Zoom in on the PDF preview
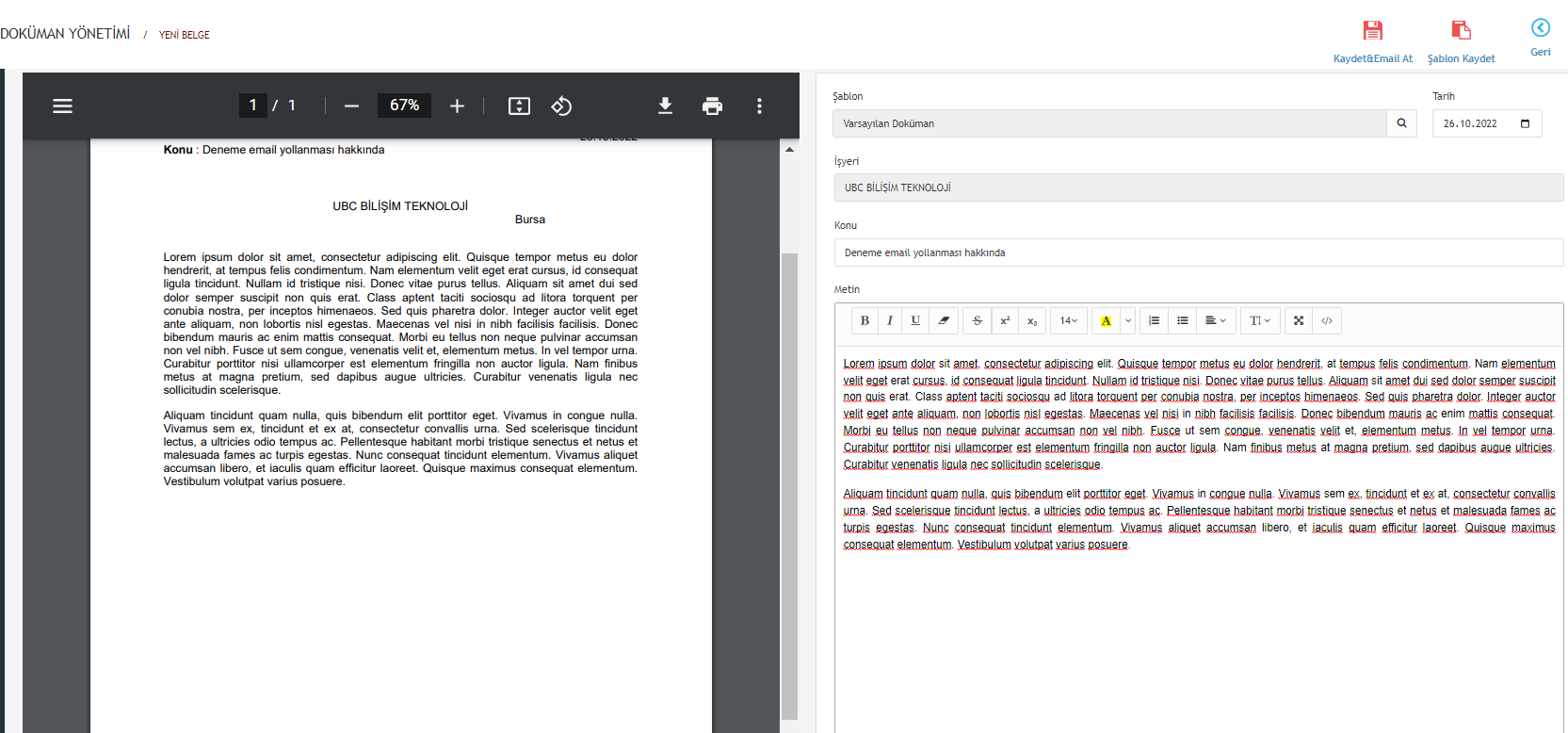The width and height of the screenshot is (1568, 733). point(457,106)
